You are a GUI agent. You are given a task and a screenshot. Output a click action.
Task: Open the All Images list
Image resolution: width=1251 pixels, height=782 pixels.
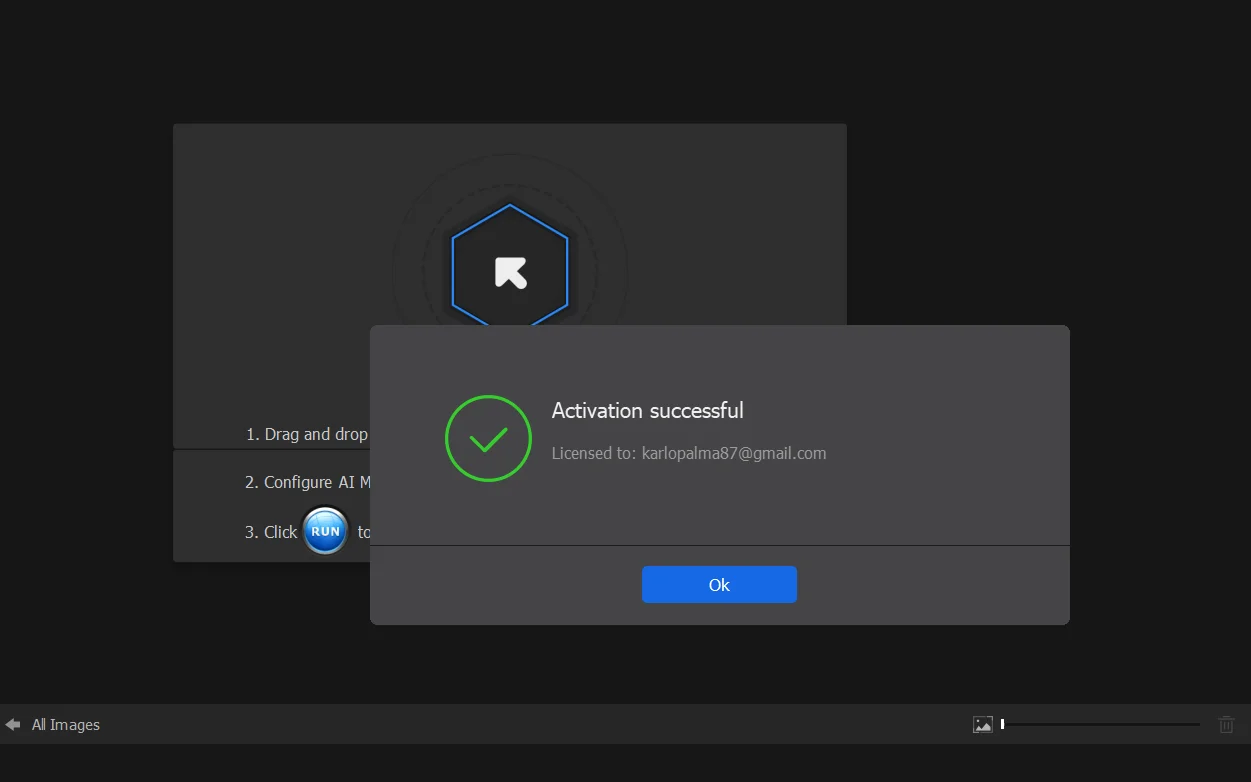tap(66, 725)
